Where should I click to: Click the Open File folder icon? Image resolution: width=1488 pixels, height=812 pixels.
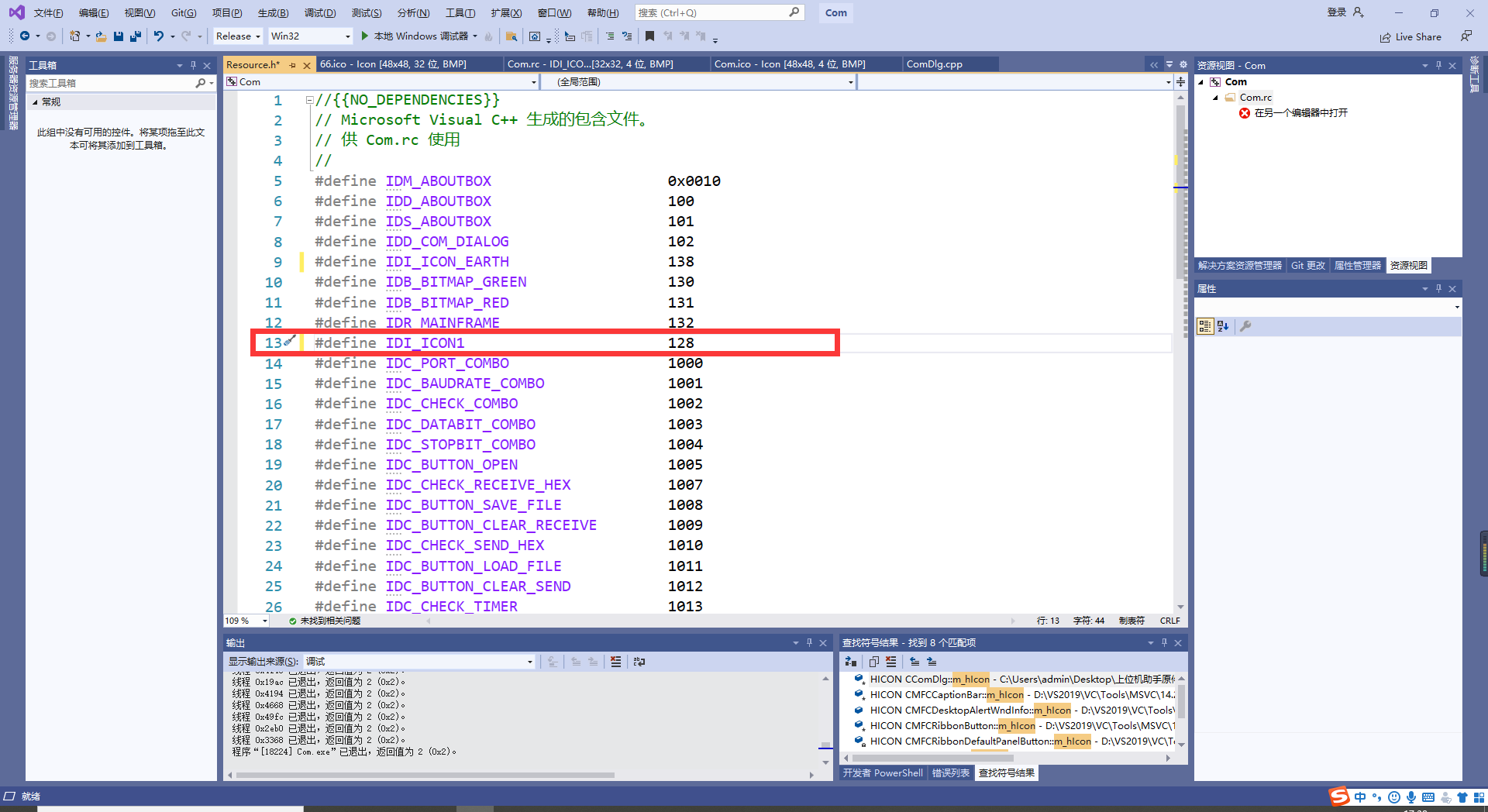(x=101, y=36)
